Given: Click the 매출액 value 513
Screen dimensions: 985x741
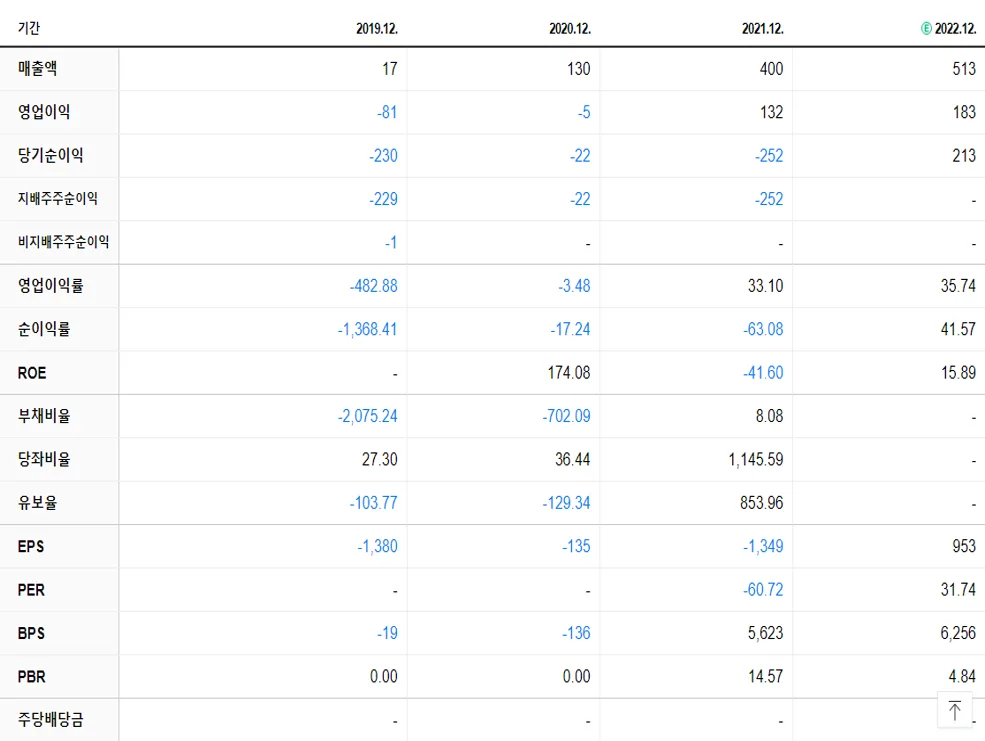Looking at the screenshot, I should tap(964, 68).
